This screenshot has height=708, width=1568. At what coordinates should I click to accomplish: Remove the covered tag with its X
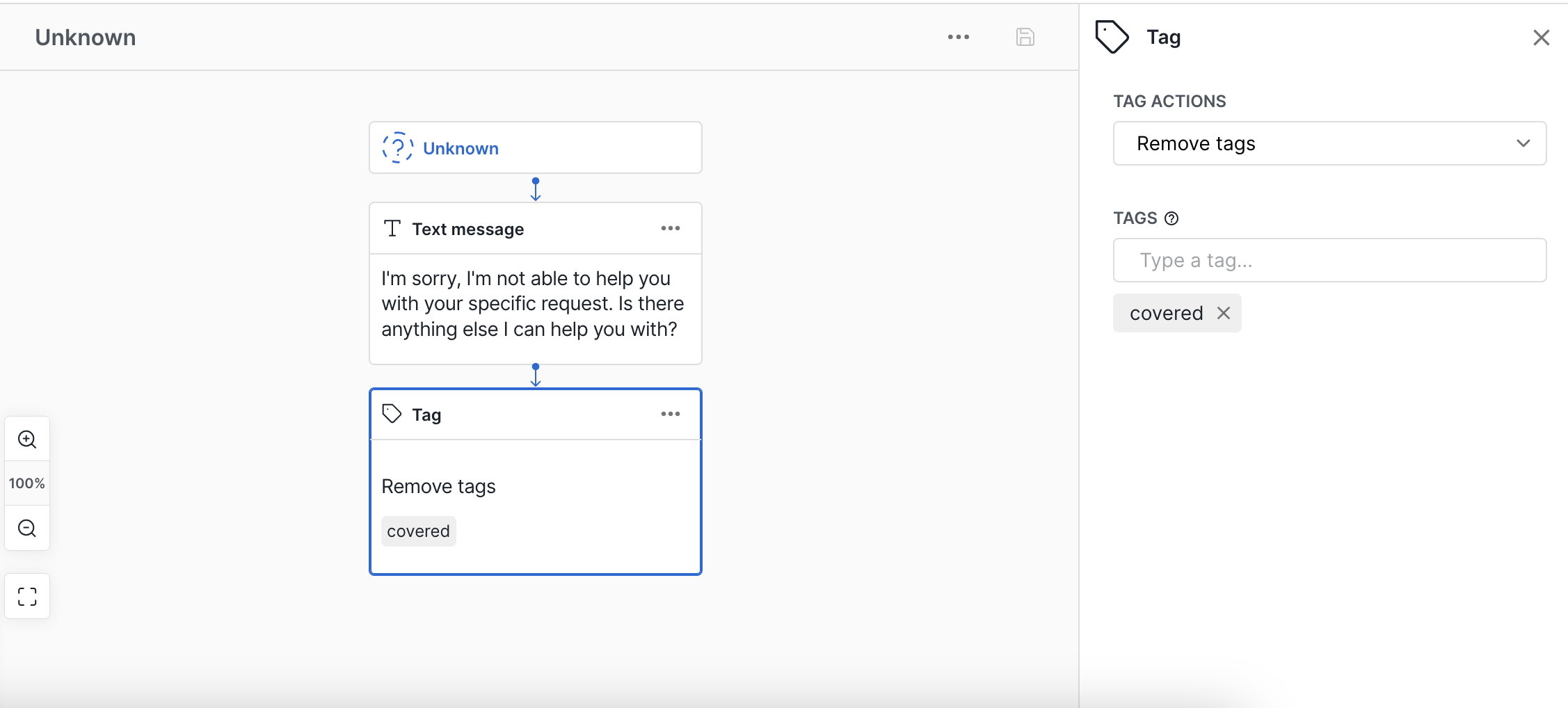1224,313
